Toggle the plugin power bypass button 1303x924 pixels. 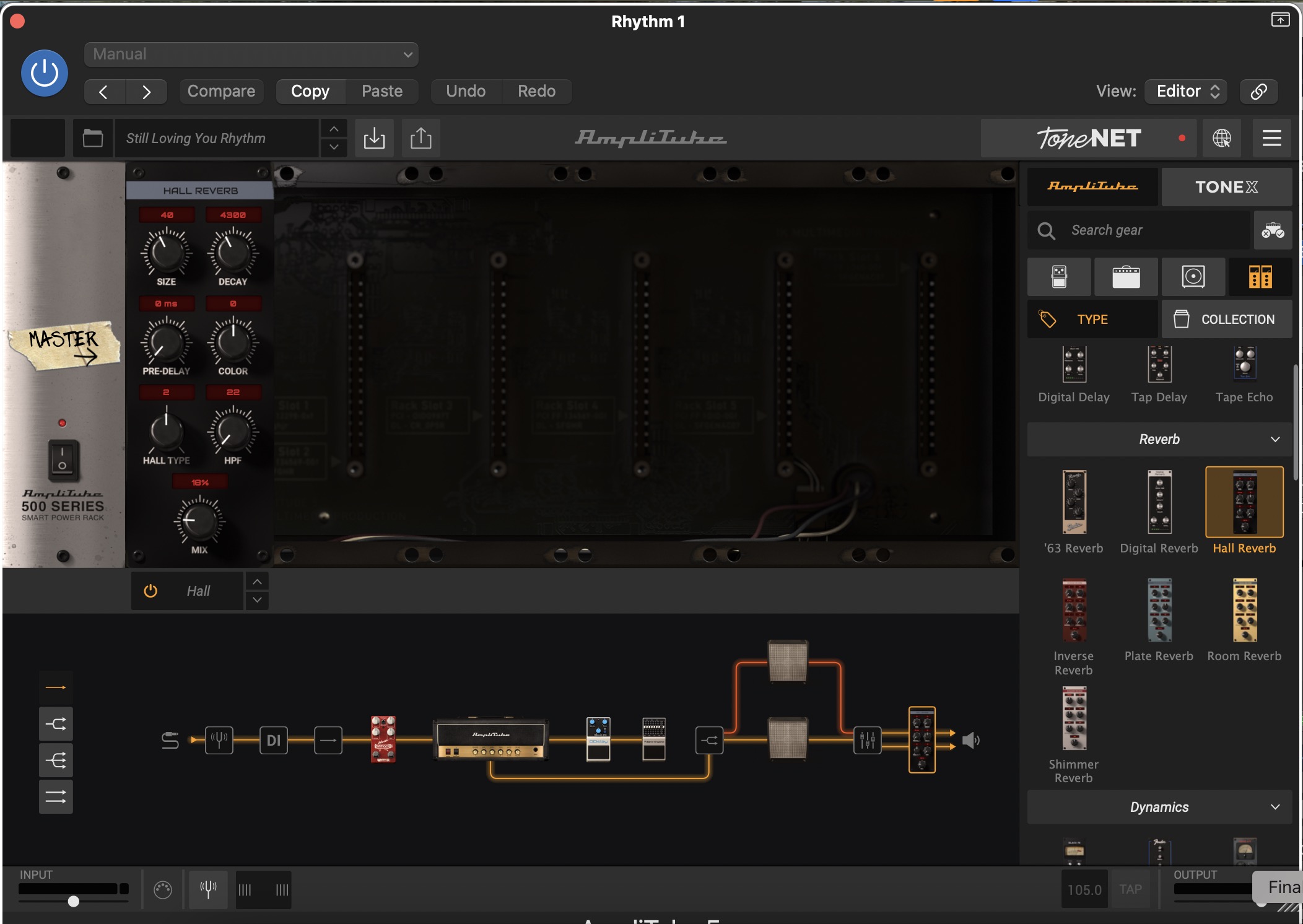tap(45, 73)
